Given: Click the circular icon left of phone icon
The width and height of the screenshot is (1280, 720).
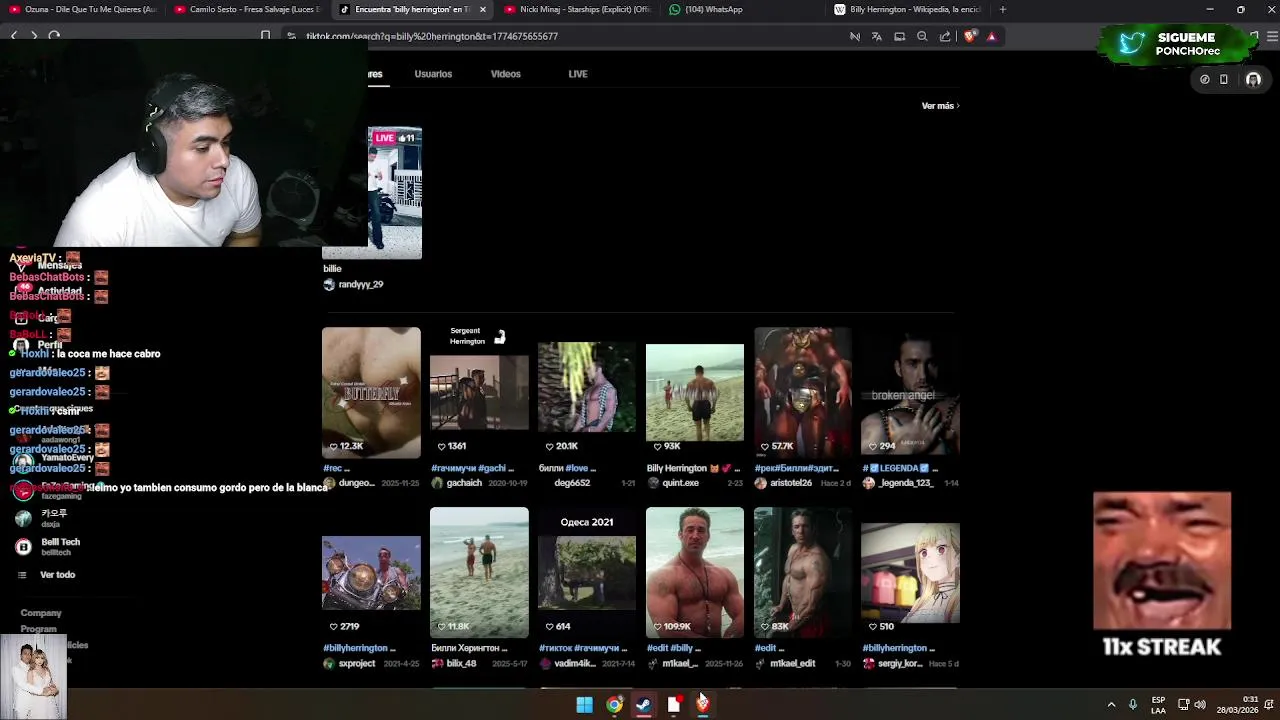Looking at the screenshot, I should (1205, 80).
